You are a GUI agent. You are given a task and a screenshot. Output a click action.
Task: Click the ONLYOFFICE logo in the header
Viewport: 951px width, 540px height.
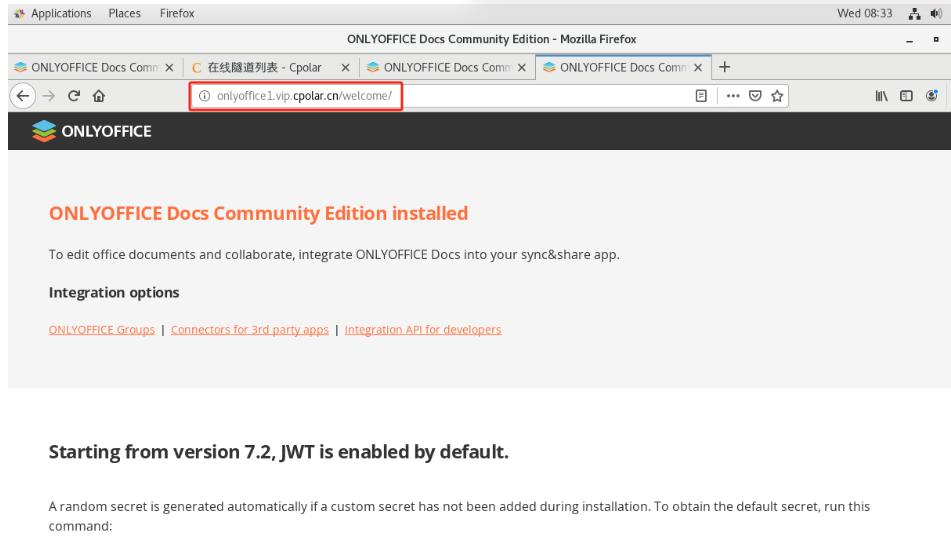coord(92,131)
